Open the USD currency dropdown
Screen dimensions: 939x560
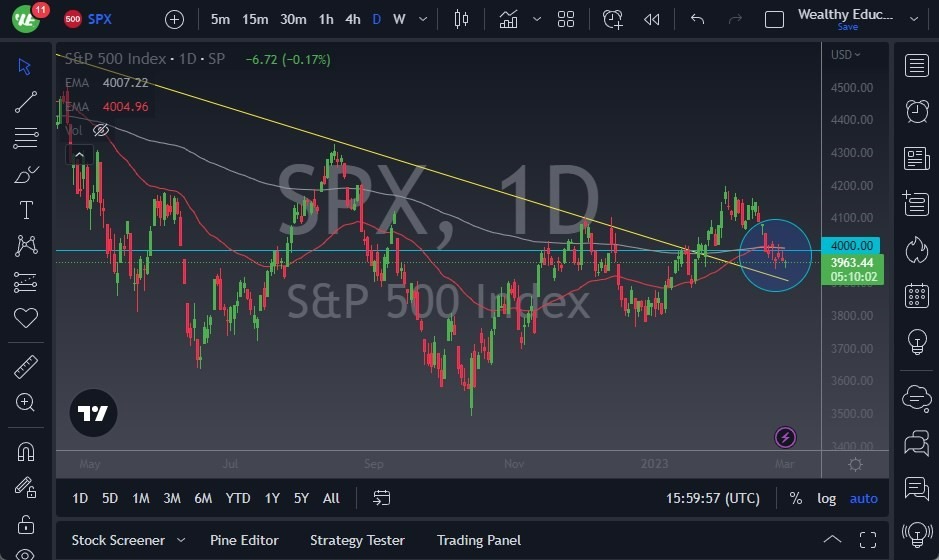pyautogui.click(x=845, y=55)
